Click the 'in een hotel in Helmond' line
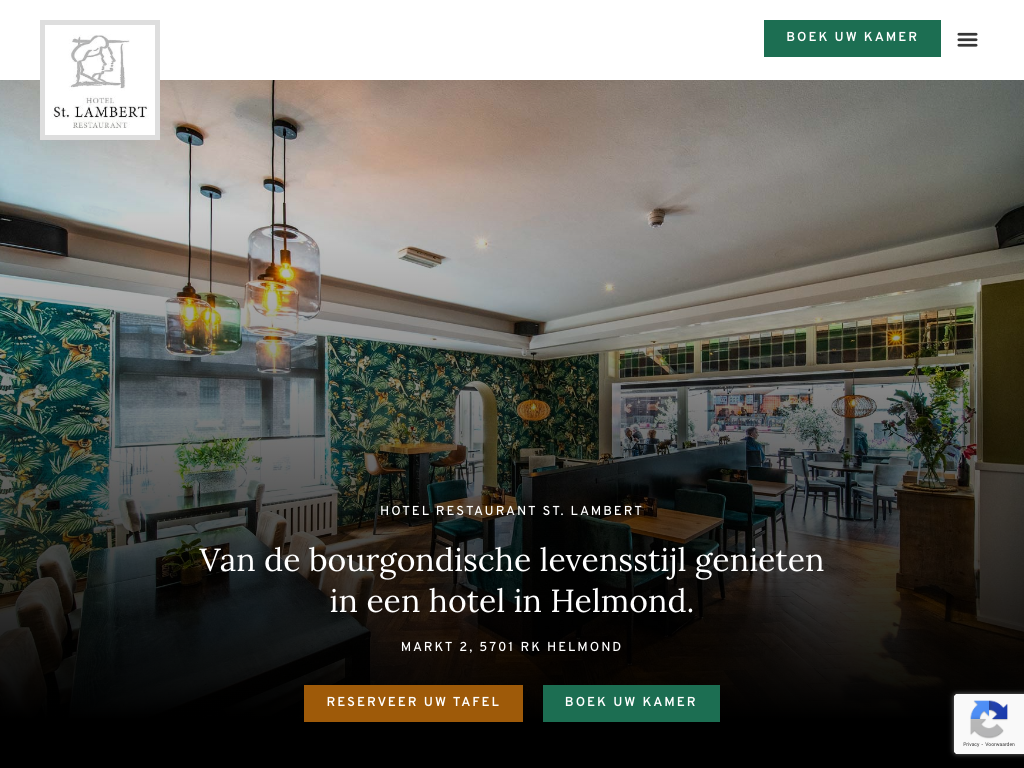1024x768 pixels. point(511,601)
